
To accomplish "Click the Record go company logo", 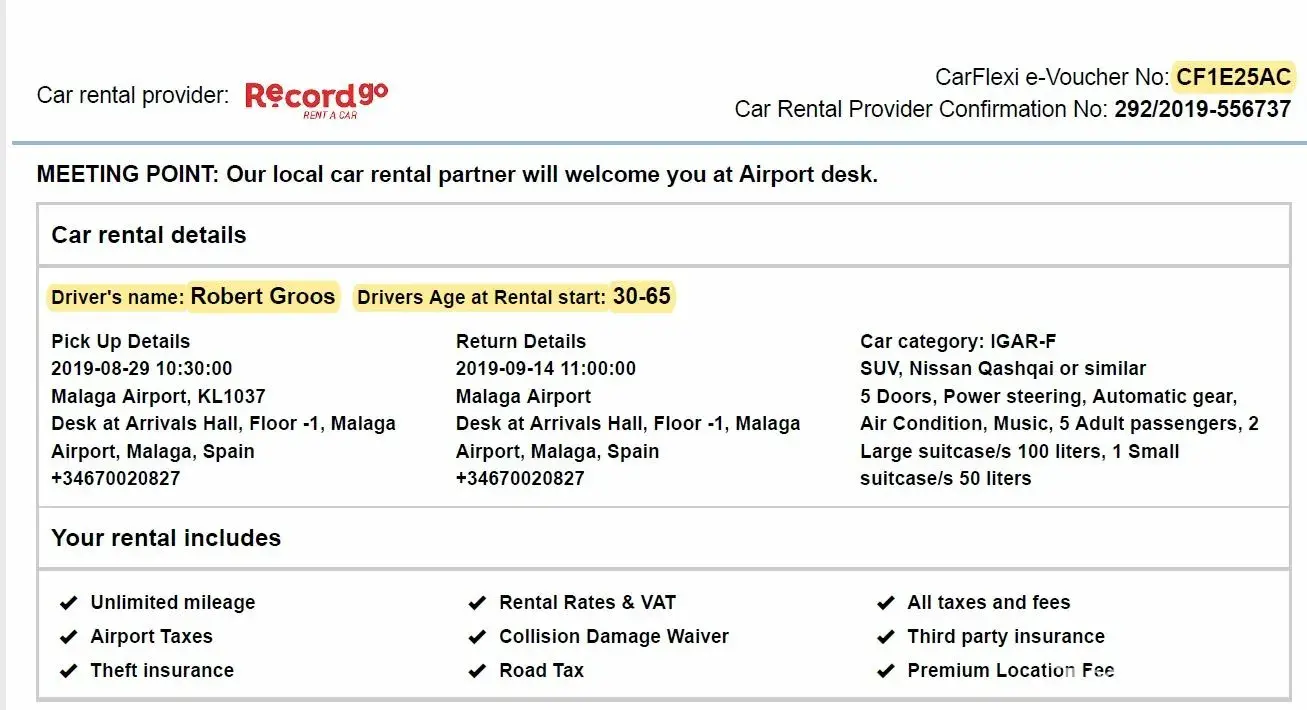I will (x=316, y=99).
